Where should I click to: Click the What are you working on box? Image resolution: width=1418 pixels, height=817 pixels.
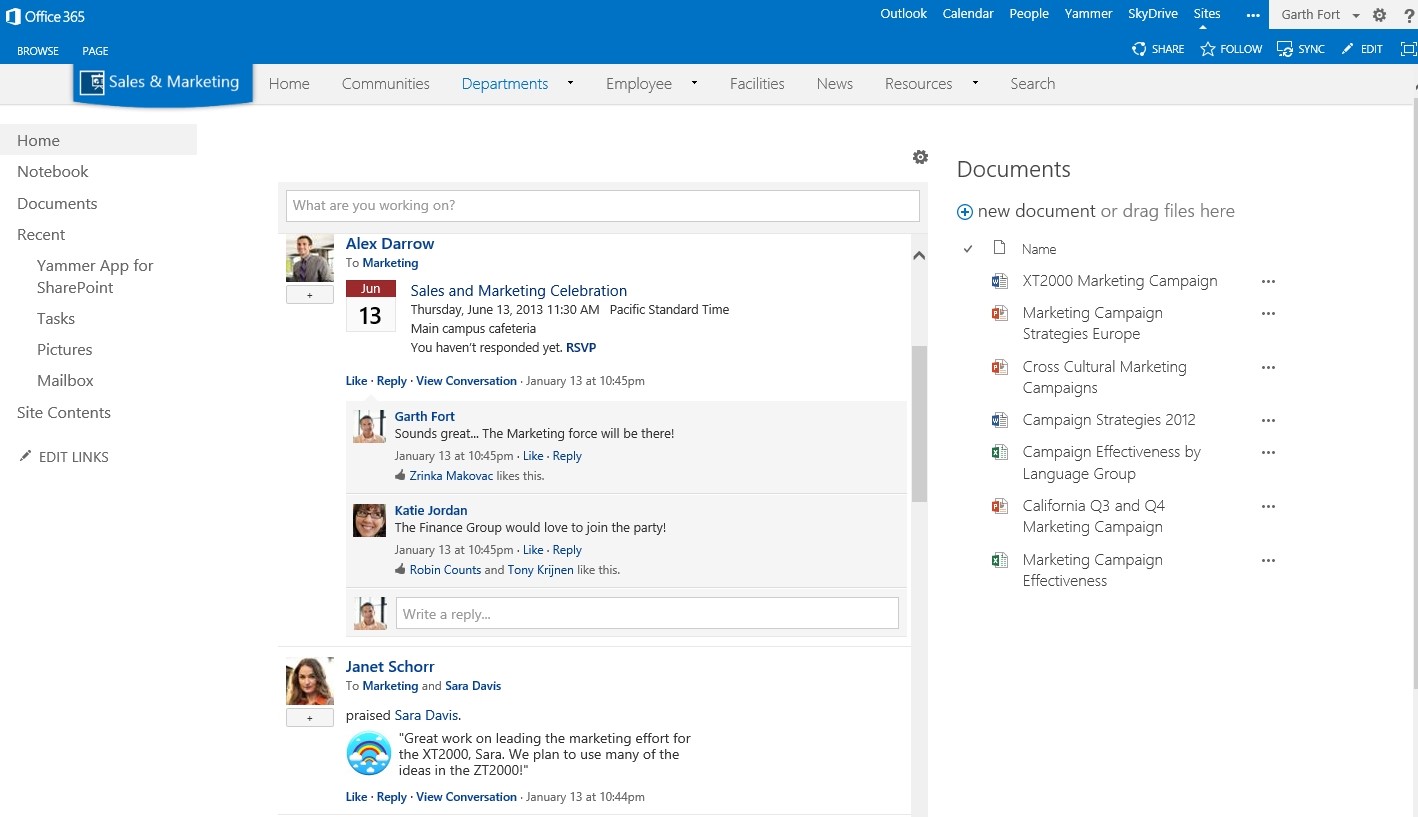[x=603, y=205]
